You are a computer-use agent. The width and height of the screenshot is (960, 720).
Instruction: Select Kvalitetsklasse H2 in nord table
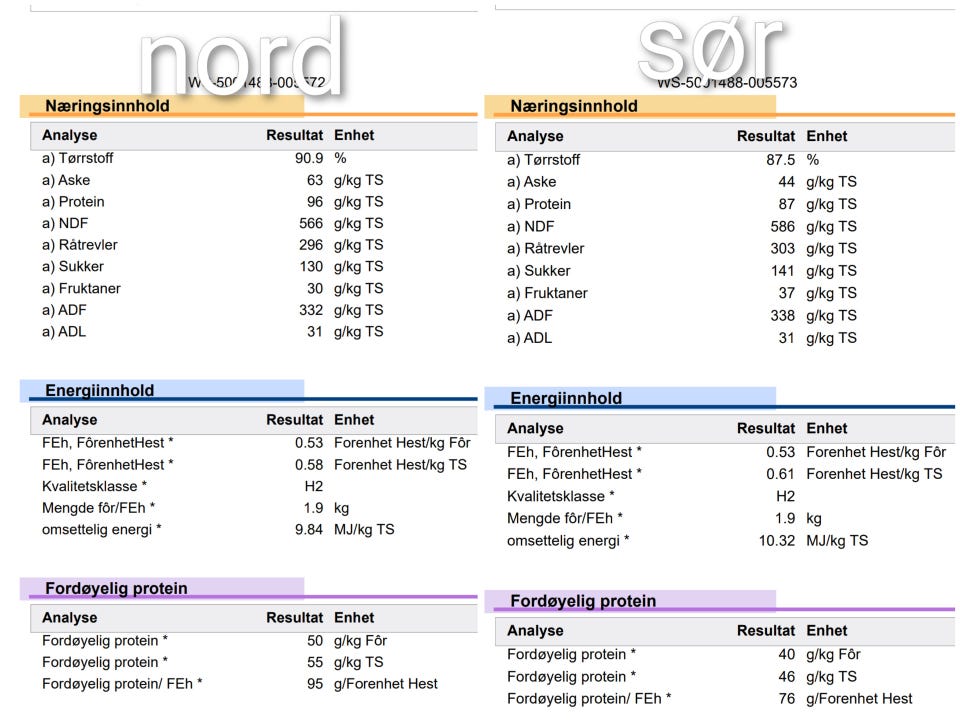click(x=313, y=486)
